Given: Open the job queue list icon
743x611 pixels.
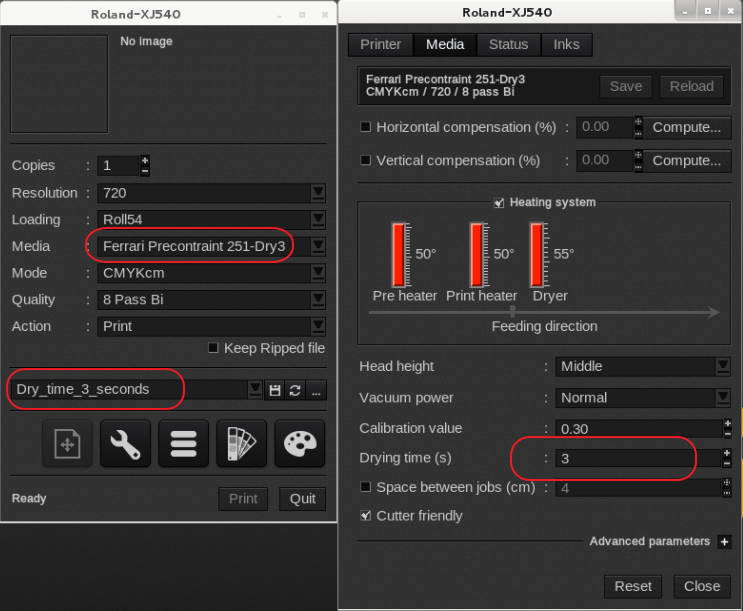Looking at the screenshot, I should (183, 444).
